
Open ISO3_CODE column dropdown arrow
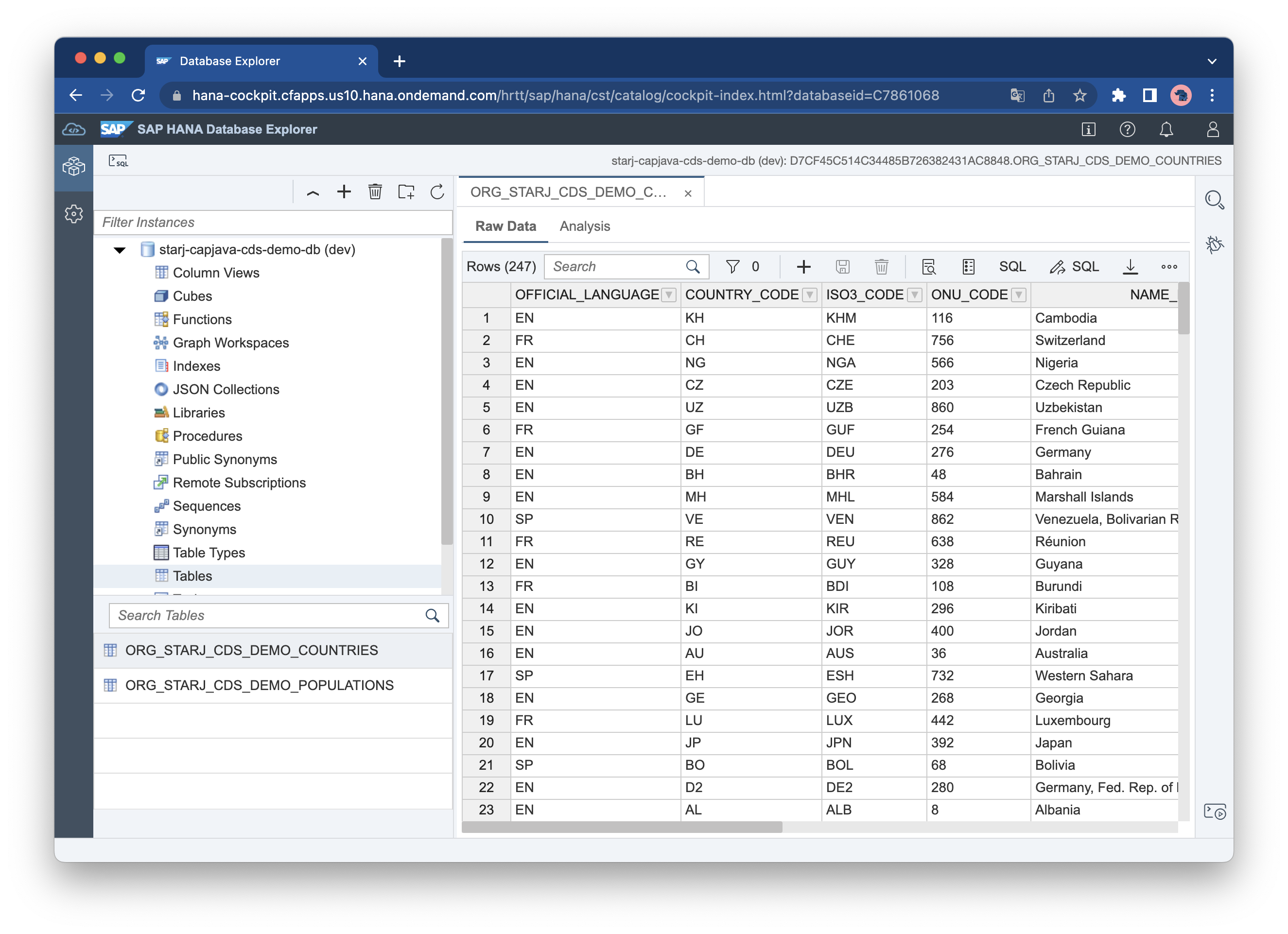point(914,294)
